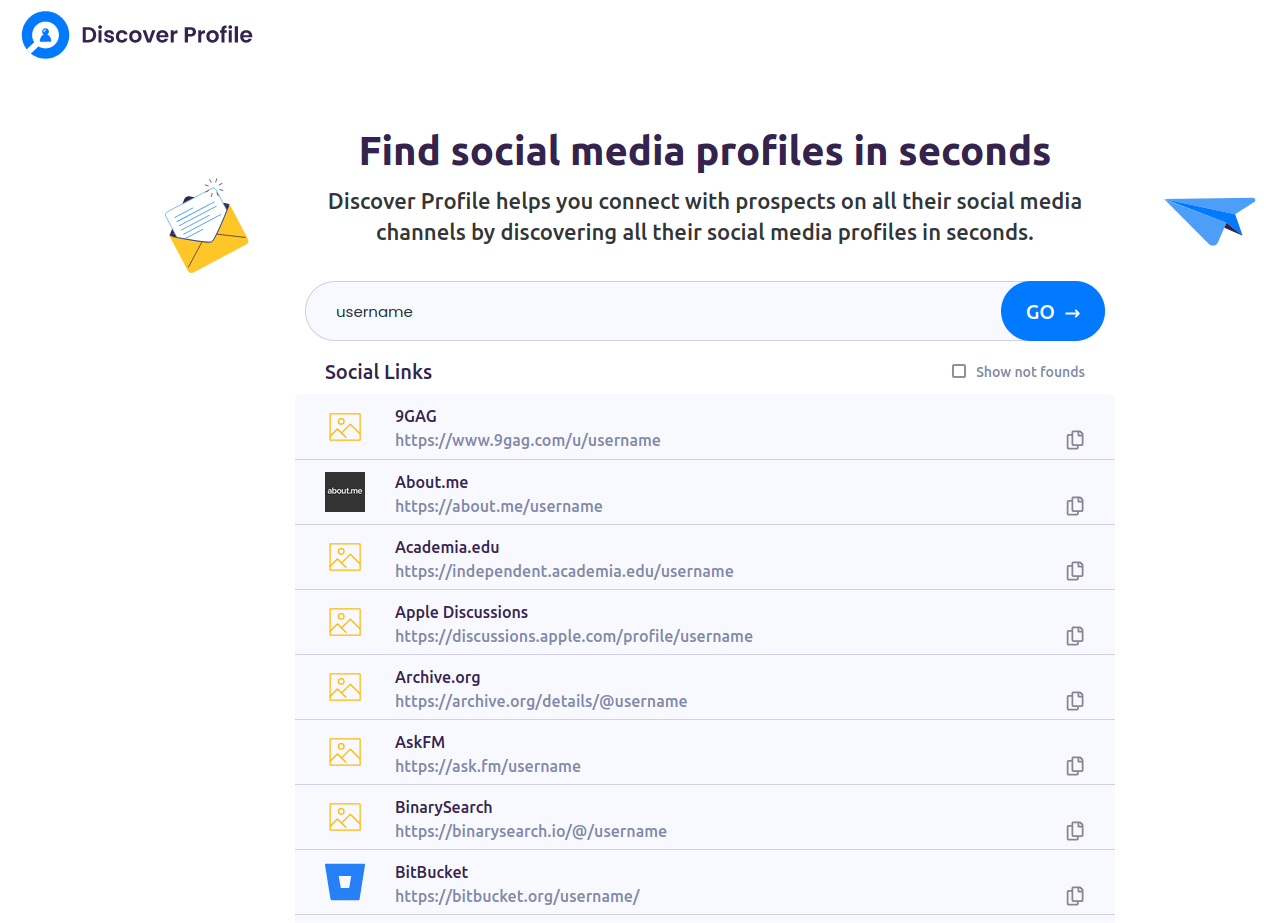This screenshot has width=1270, height=923.
Task: Copy the BinarySearch profile link
Action: coord(1075,831)
